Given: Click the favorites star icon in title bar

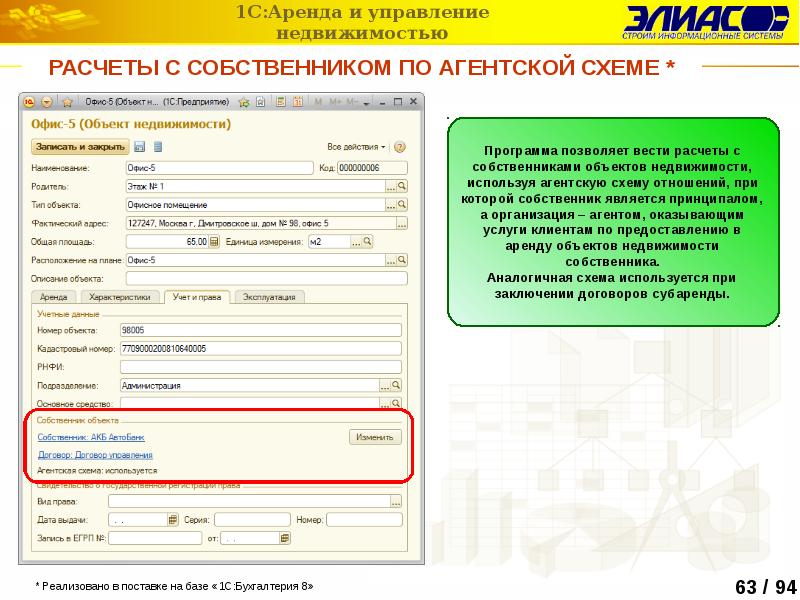Looking at the screenshot, I should click(x=68, y=102).
